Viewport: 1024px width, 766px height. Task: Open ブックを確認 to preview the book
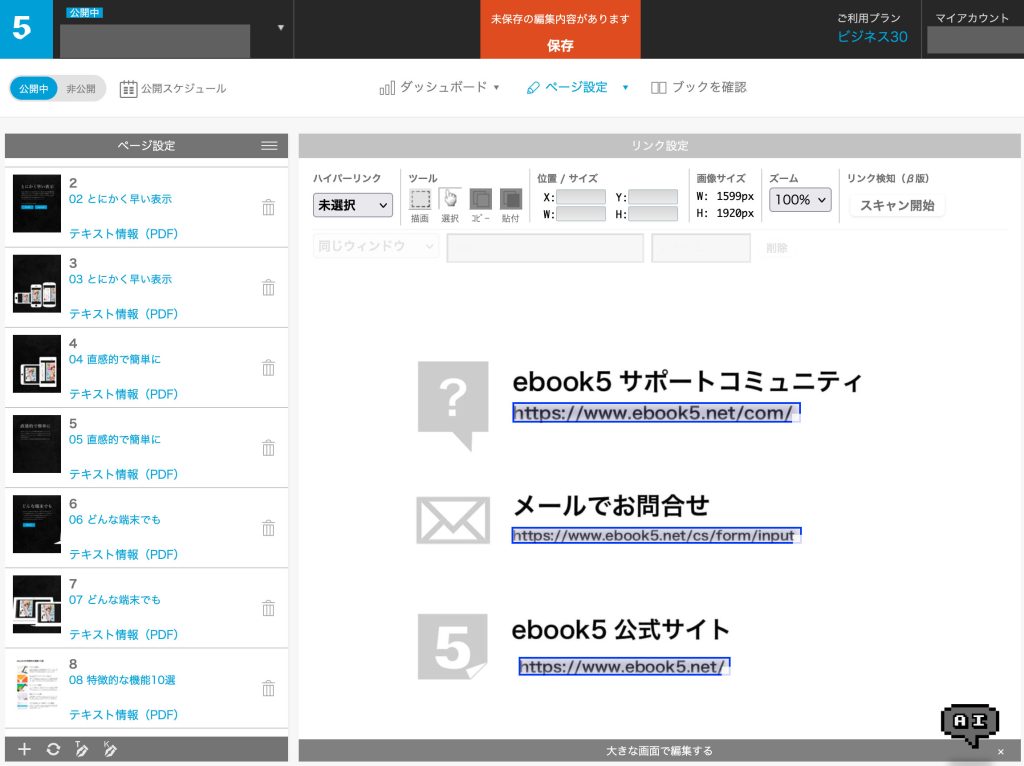(698, 88)
